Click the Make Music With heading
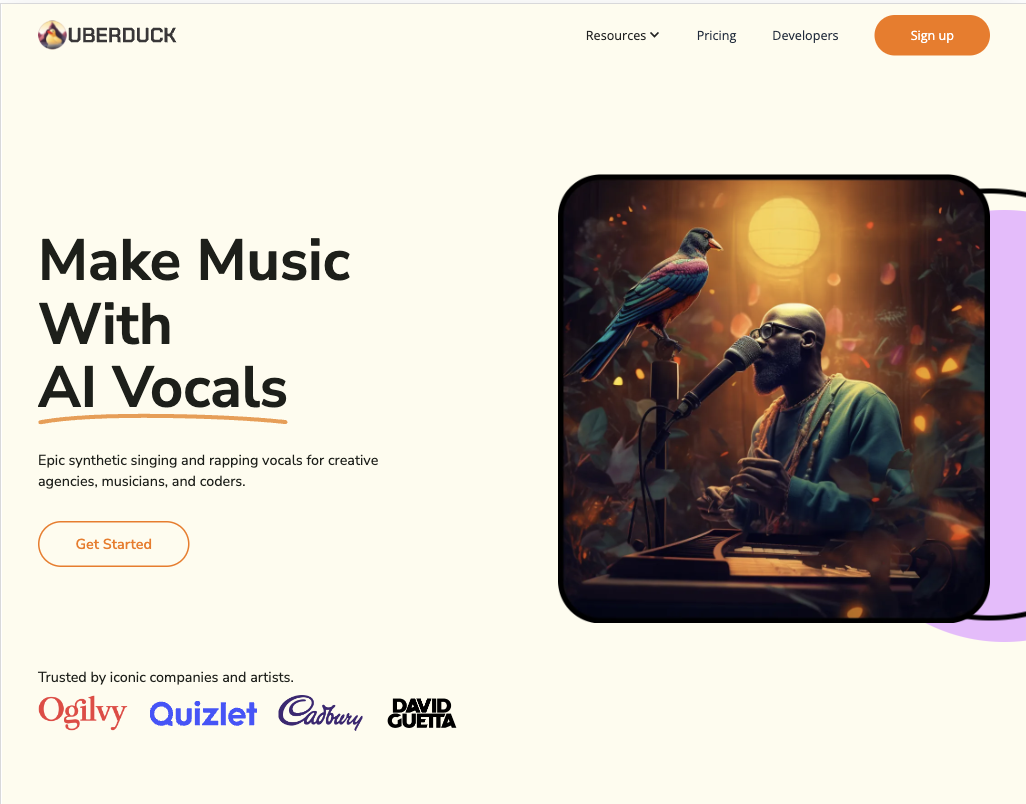The image size is (1026, 804). (x=194, y=292)
